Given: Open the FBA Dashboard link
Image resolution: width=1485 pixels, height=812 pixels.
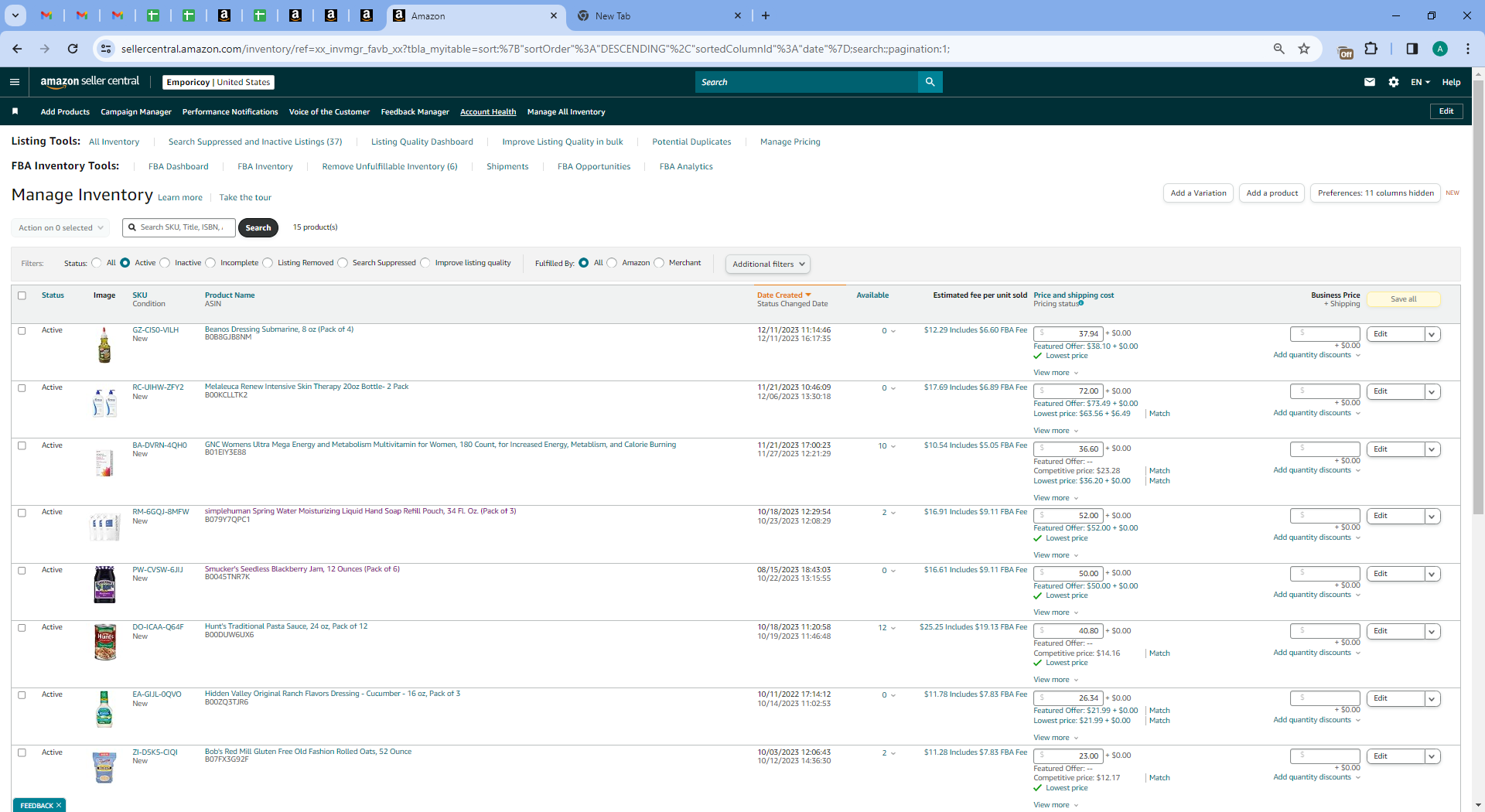Looking at the screenshot, I should (179, 166).
